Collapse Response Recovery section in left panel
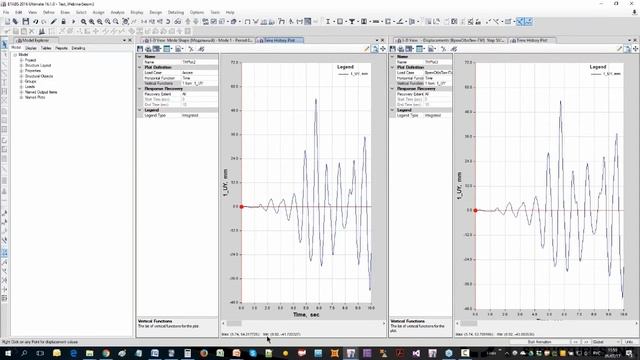The width and height of the screenshot is (640, 360). (140, 89)
